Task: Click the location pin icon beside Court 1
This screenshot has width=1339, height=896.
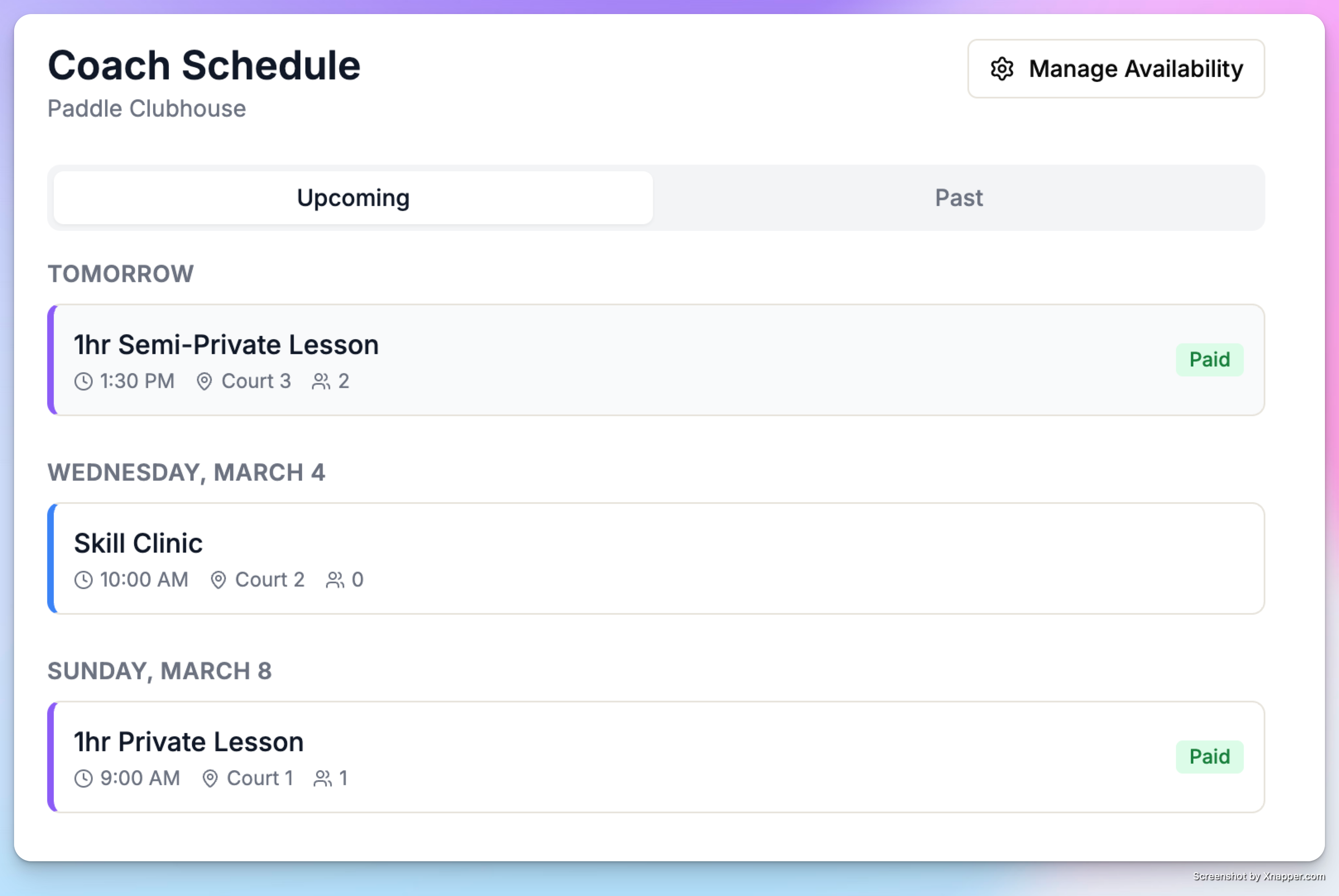Action: [210, 778]
